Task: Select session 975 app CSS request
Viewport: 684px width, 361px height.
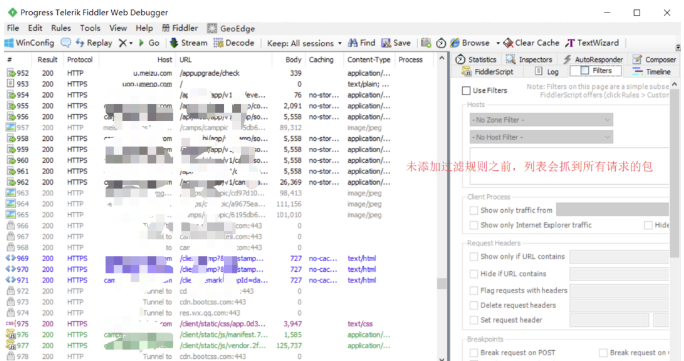Action: (x=221, y=324)
